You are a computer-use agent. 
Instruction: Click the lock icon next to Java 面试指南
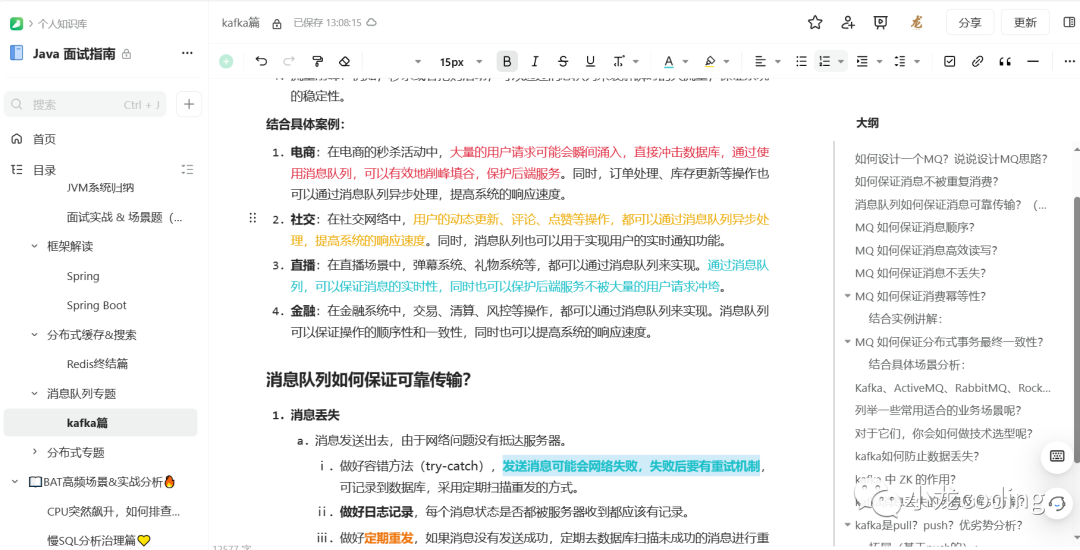click(126, 54)
